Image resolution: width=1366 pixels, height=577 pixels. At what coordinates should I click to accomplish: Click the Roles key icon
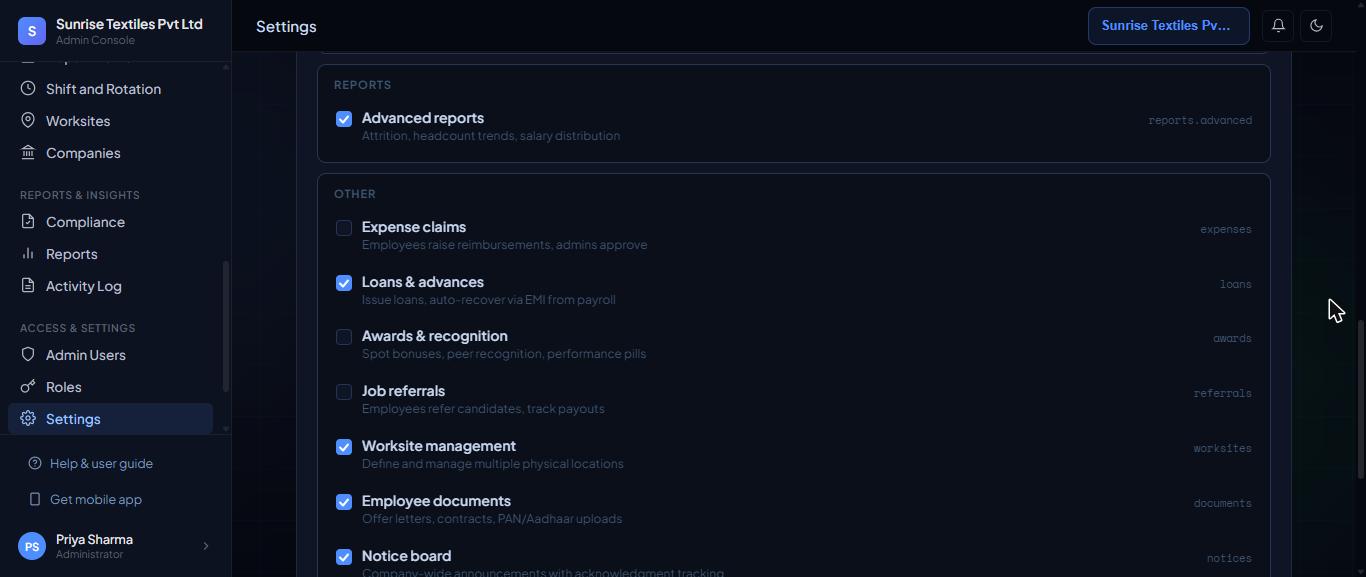[x=28, y=387]
